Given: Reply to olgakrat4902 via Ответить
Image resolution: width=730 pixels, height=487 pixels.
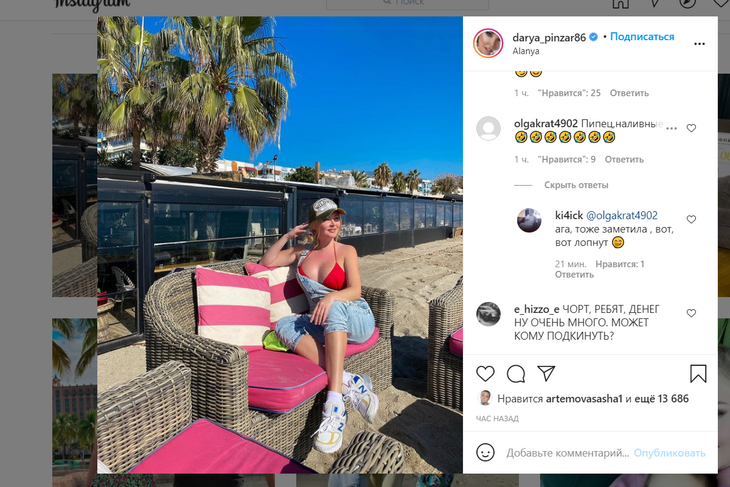Looking at the screenshot, I should (624, 159).
